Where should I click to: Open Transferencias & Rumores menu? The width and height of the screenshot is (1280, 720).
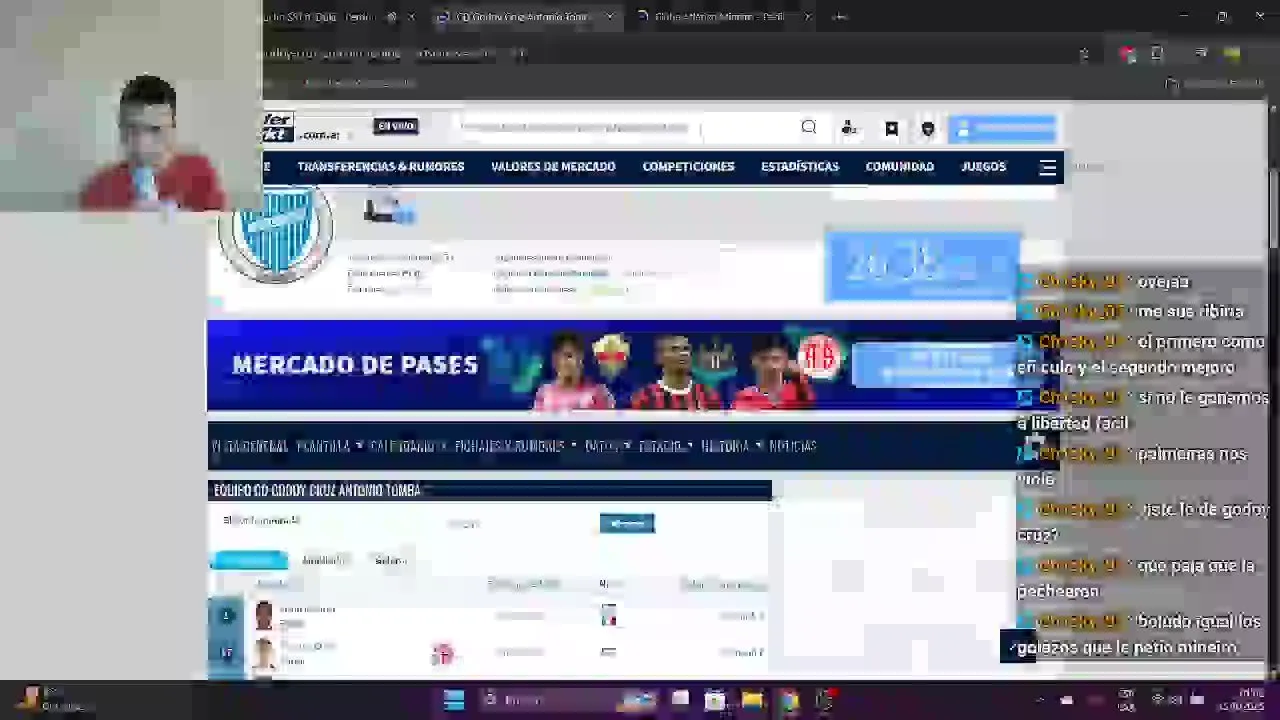(x=381, y=167)
